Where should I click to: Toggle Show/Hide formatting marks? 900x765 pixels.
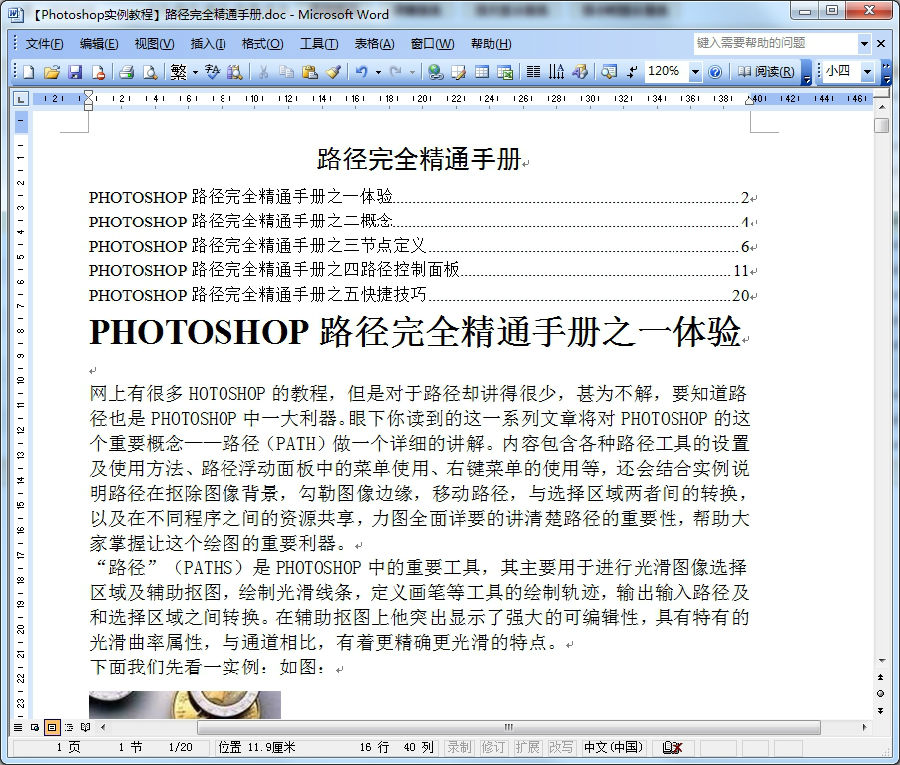coord(631,72)
